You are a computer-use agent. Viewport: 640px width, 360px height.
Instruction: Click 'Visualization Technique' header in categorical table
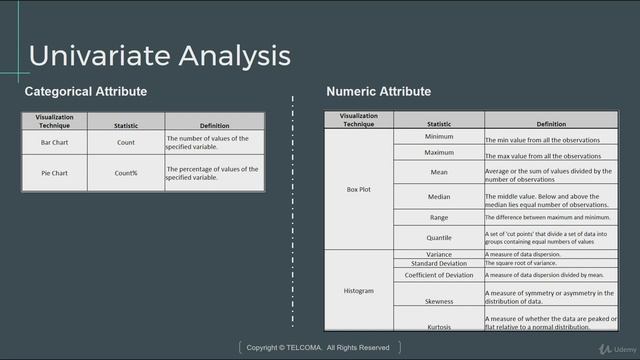pyautogui.click(x=54, y=121)
